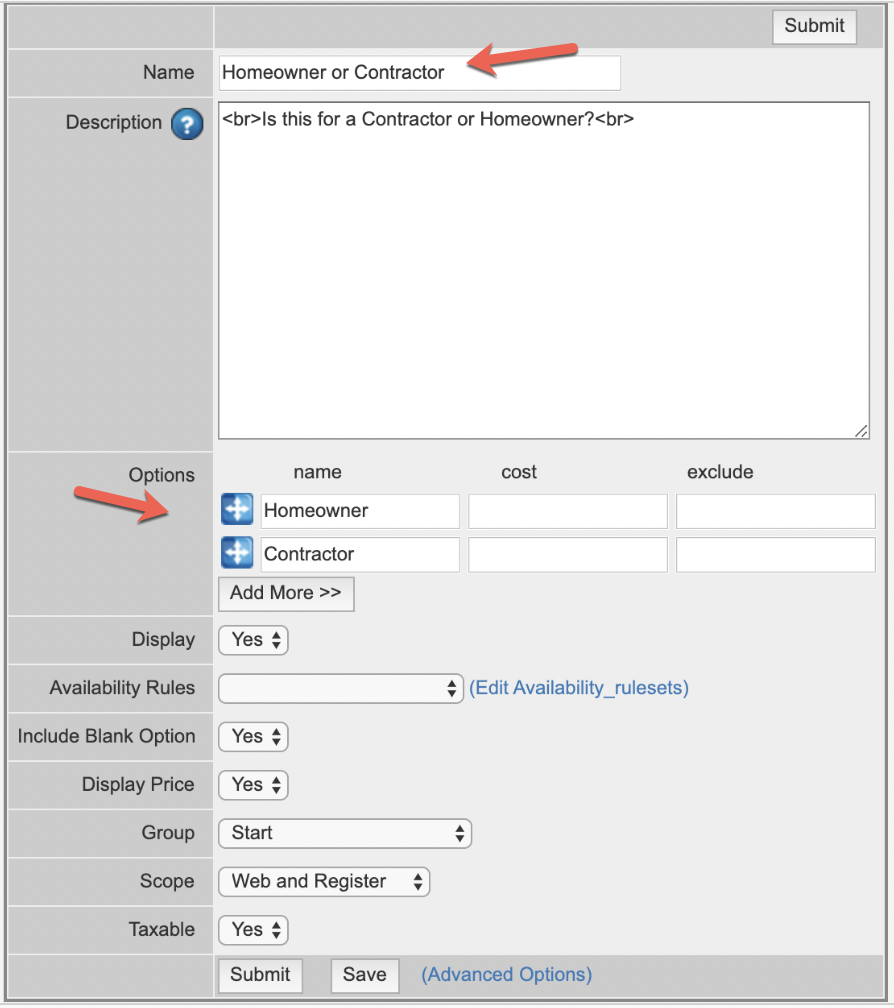Click the Description help question mark icon

point(187,124)
